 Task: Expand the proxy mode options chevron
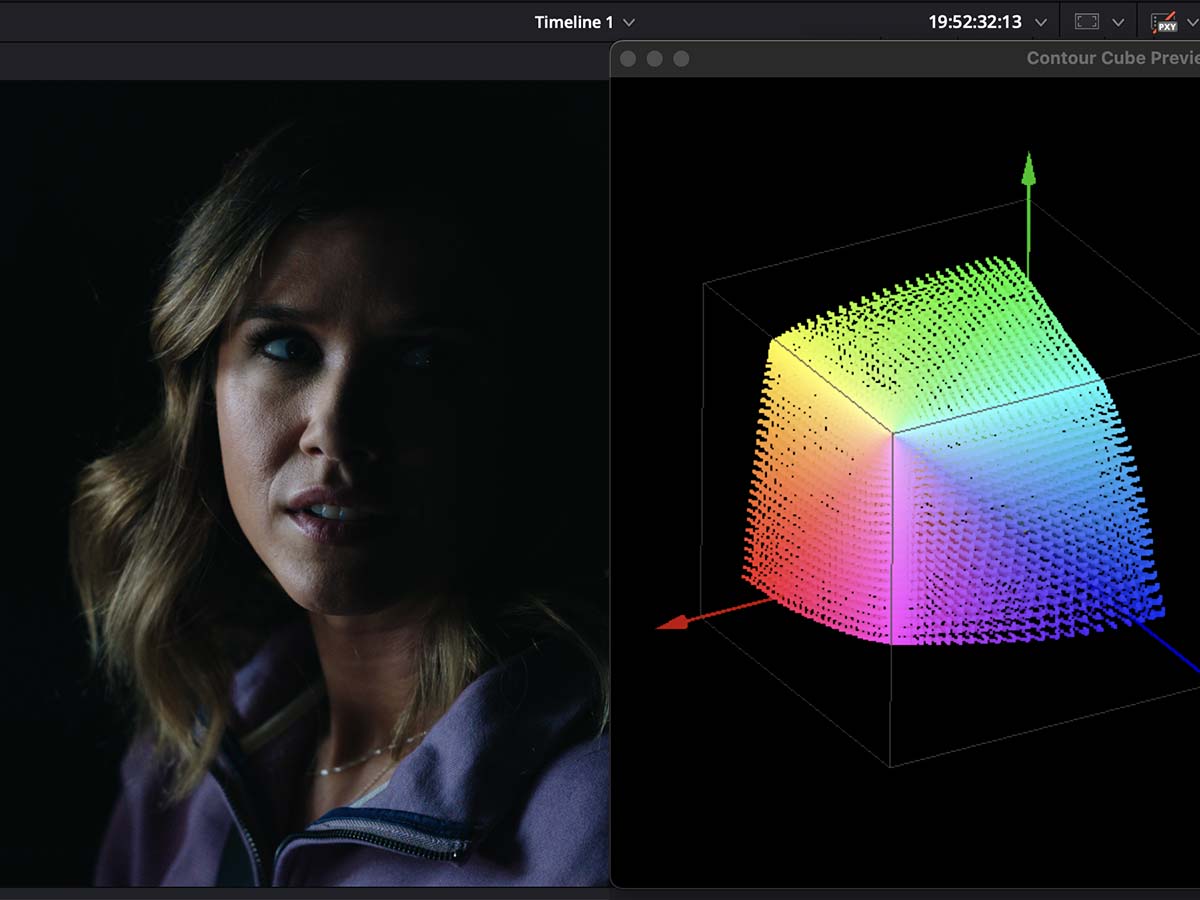tap(1191, 22)
